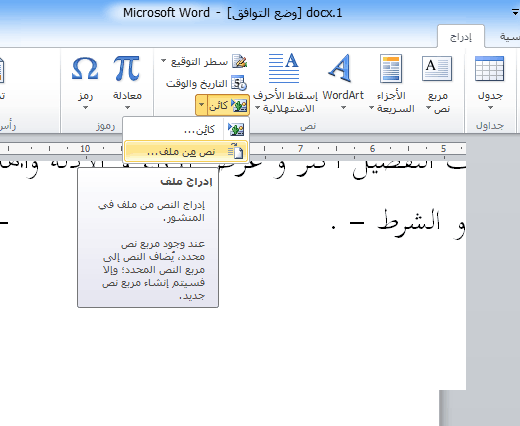Click the التاريخ والوقت text label

pos(197,83)
